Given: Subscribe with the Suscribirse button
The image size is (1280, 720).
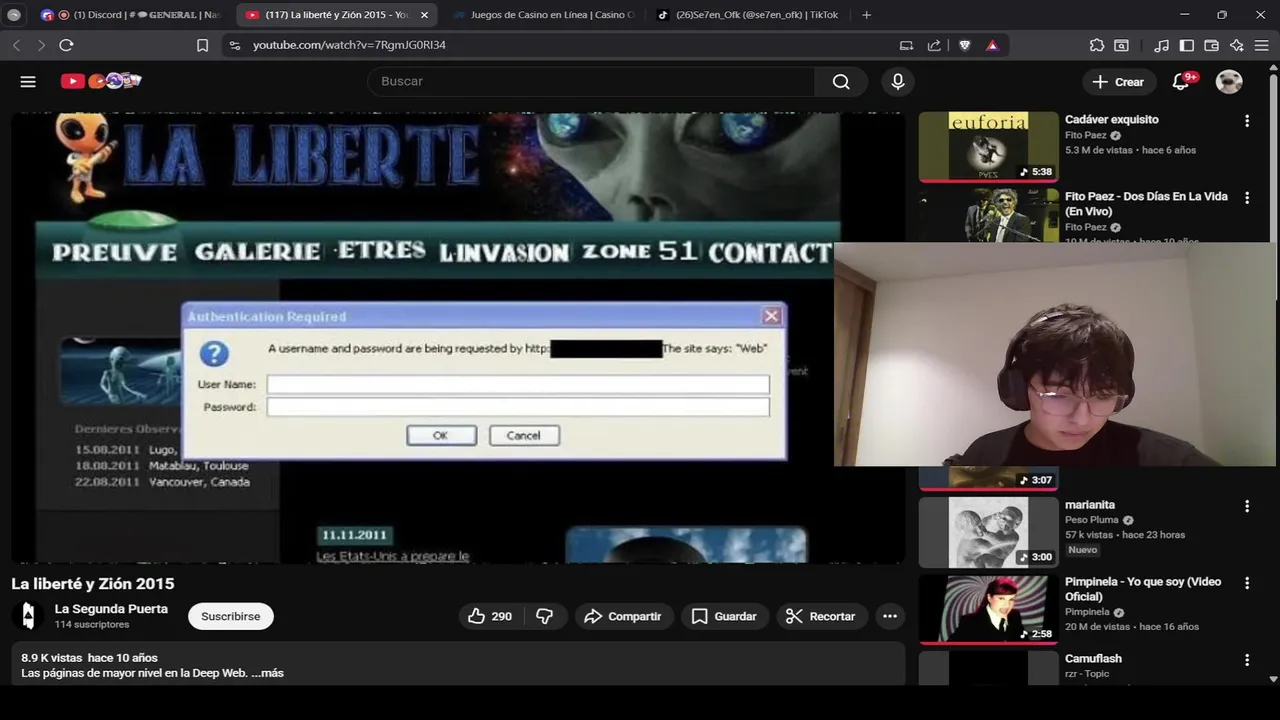Looking at the screenshot, I should coord(231,616).
